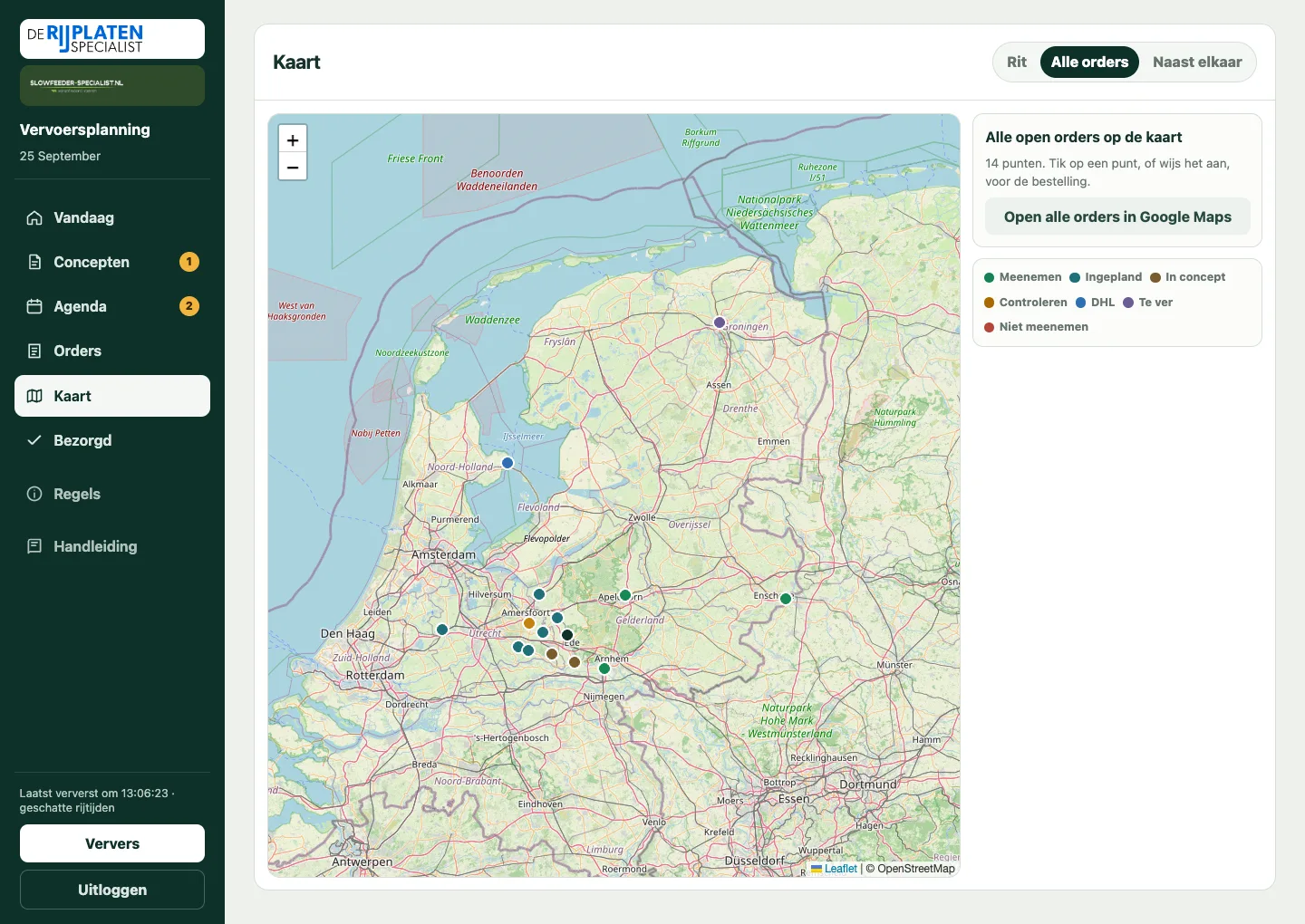The image size is (1305, 924).
Task: Open Orders via its list icon
Action: point(34,351)
